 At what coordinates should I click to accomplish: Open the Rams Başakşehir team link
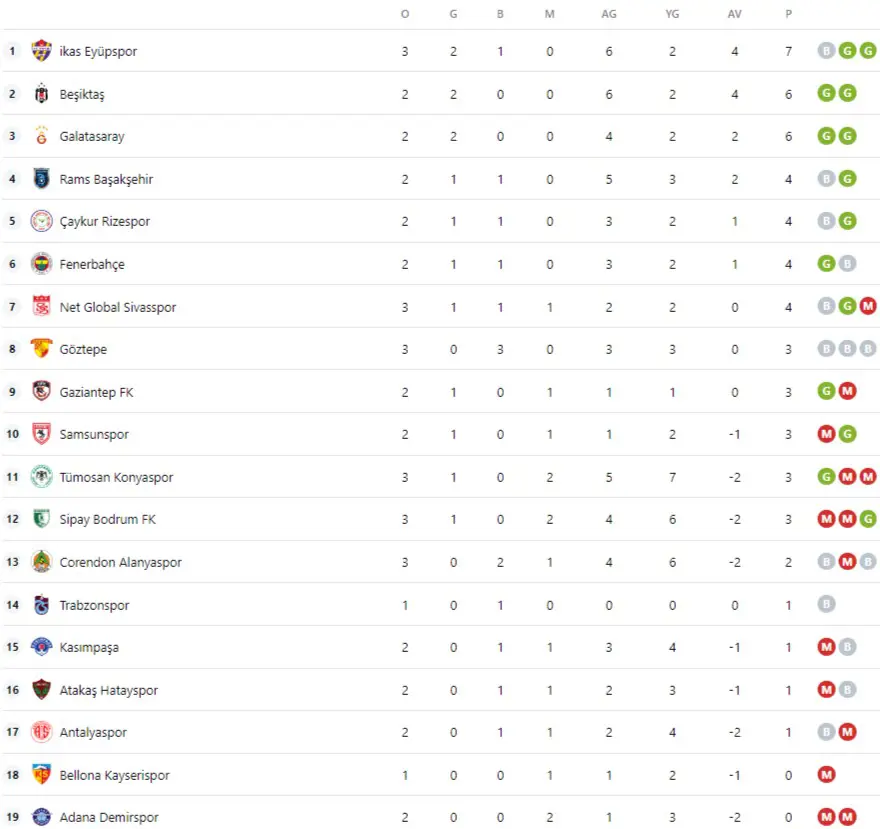[x=106, y=179]
